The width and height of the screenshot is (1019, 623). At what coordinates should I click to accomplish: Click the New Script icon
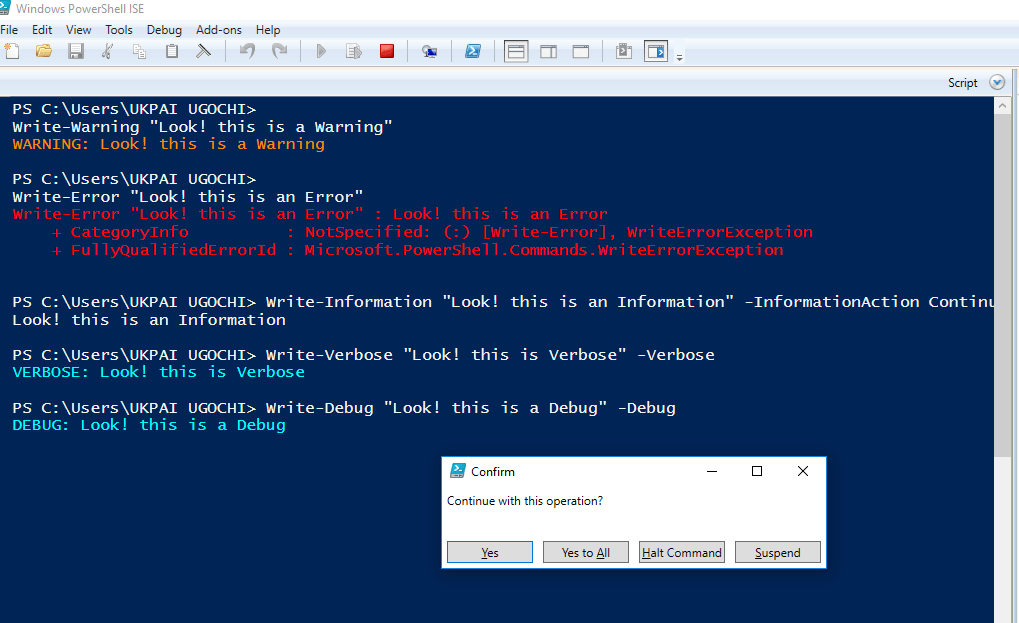click(x=14, y=51)
